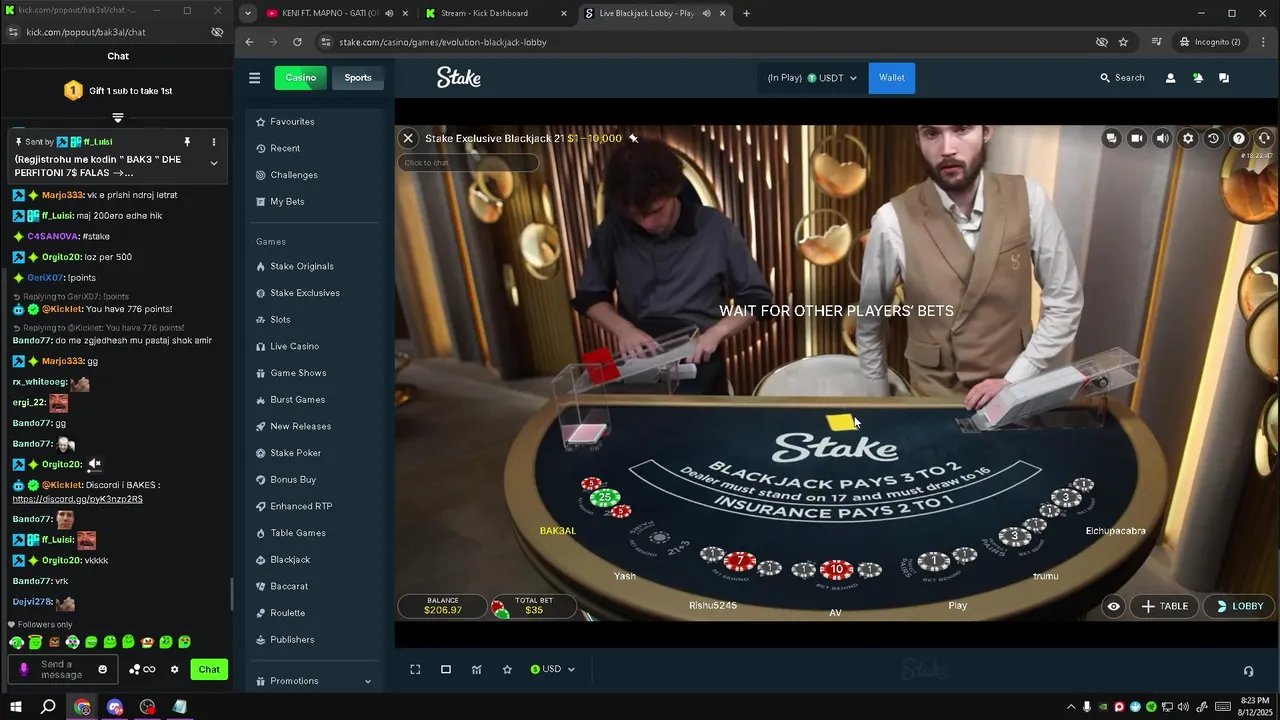Mute the game sound speaker icon
This screenshot has height=720, width=1280.
pyautogui.click(x=1162, y=139)
